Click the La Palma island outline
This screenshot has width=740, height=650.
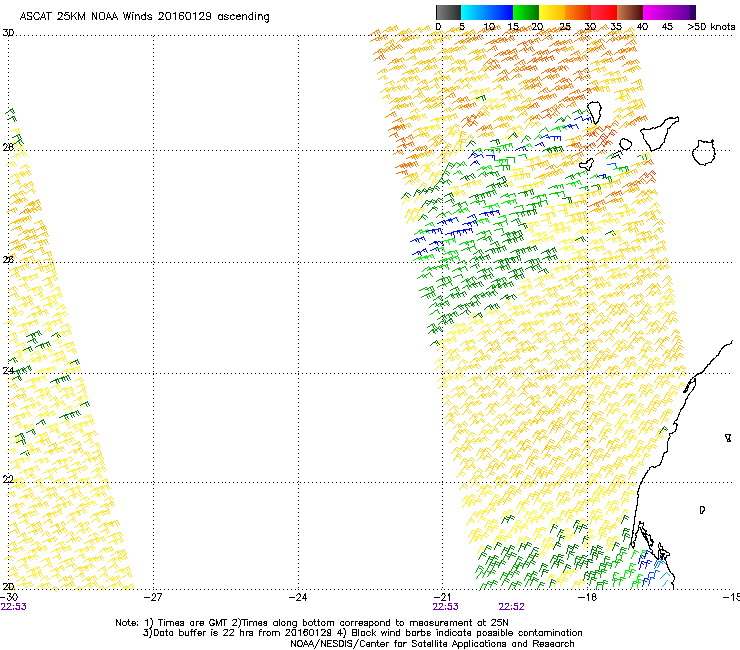(594, 113)
